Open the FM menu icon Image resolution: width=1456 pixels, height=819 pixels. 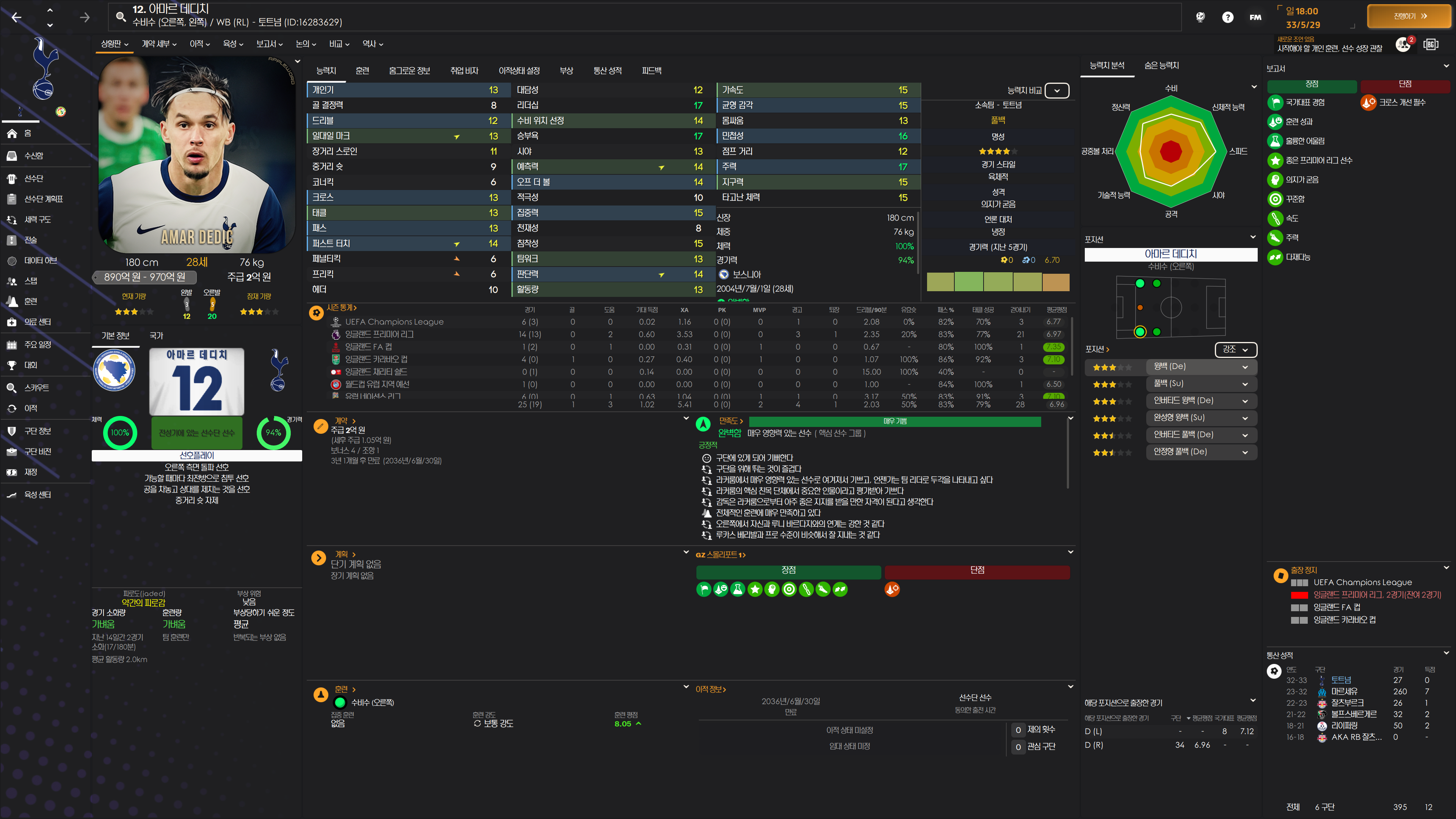[1255, 17]
